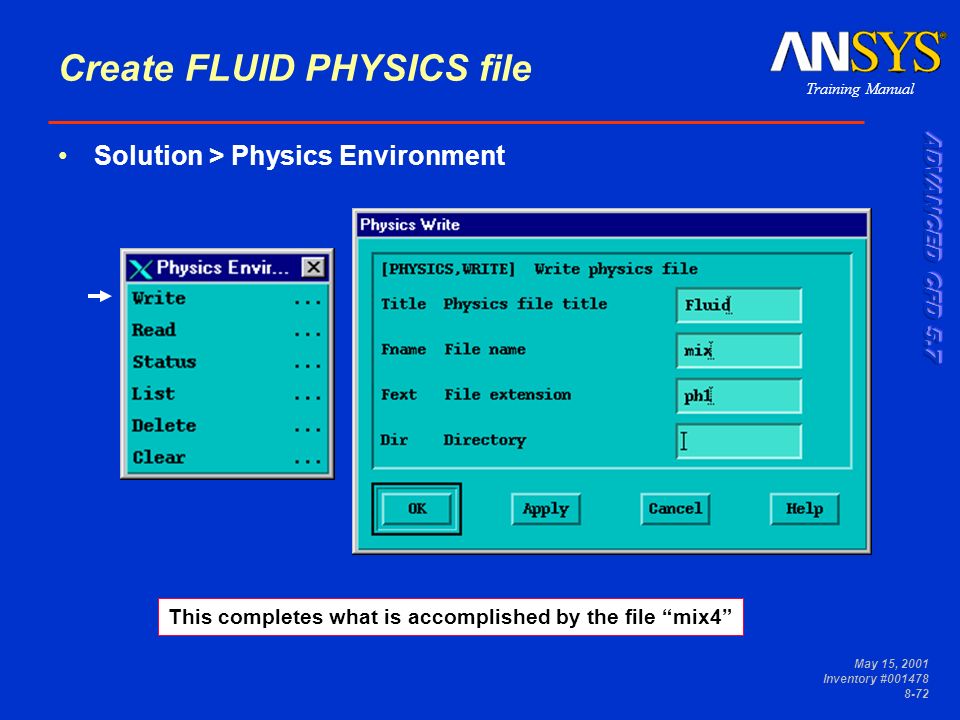
Task: Click the 'May 15, 2001' date text
Action: coord(891,664)
